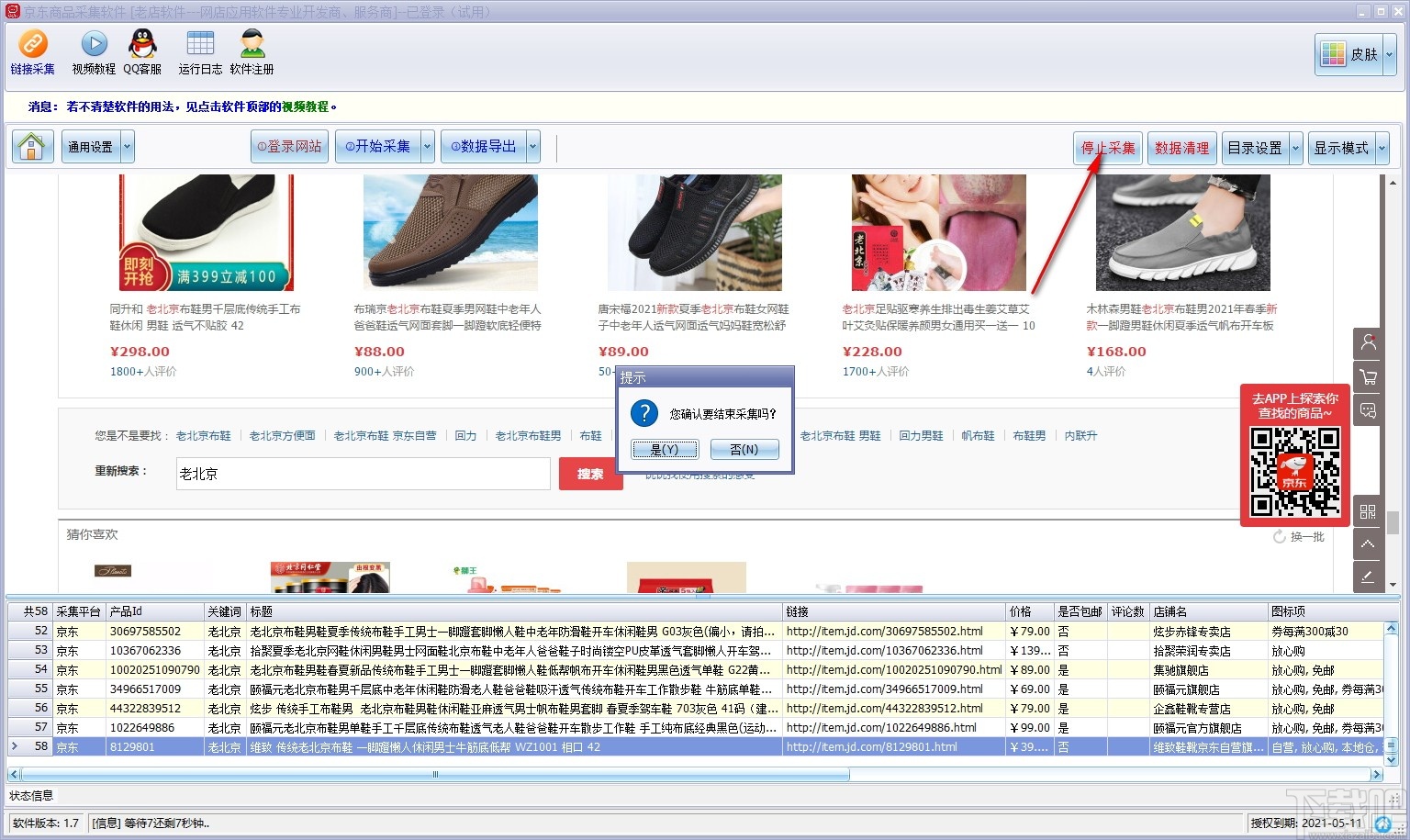Open the ¥298.00 同升和 shoe thumbnail
The image size is (1410, 840).
click(207, 233)
